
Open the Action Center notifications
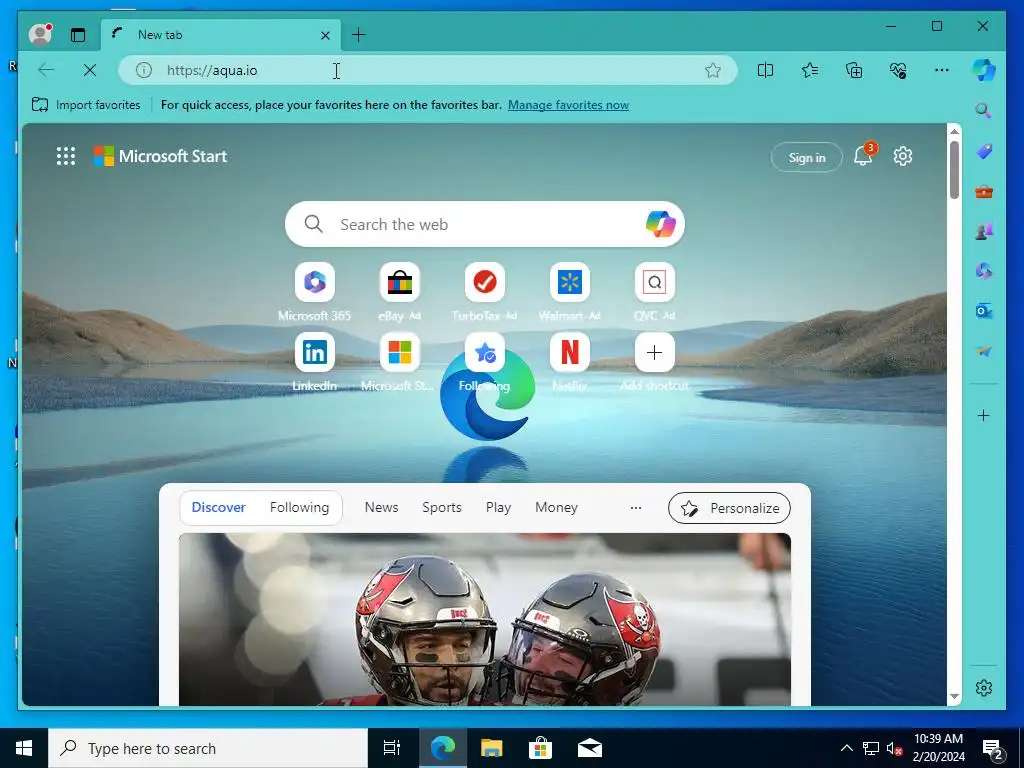click(993, 750)
